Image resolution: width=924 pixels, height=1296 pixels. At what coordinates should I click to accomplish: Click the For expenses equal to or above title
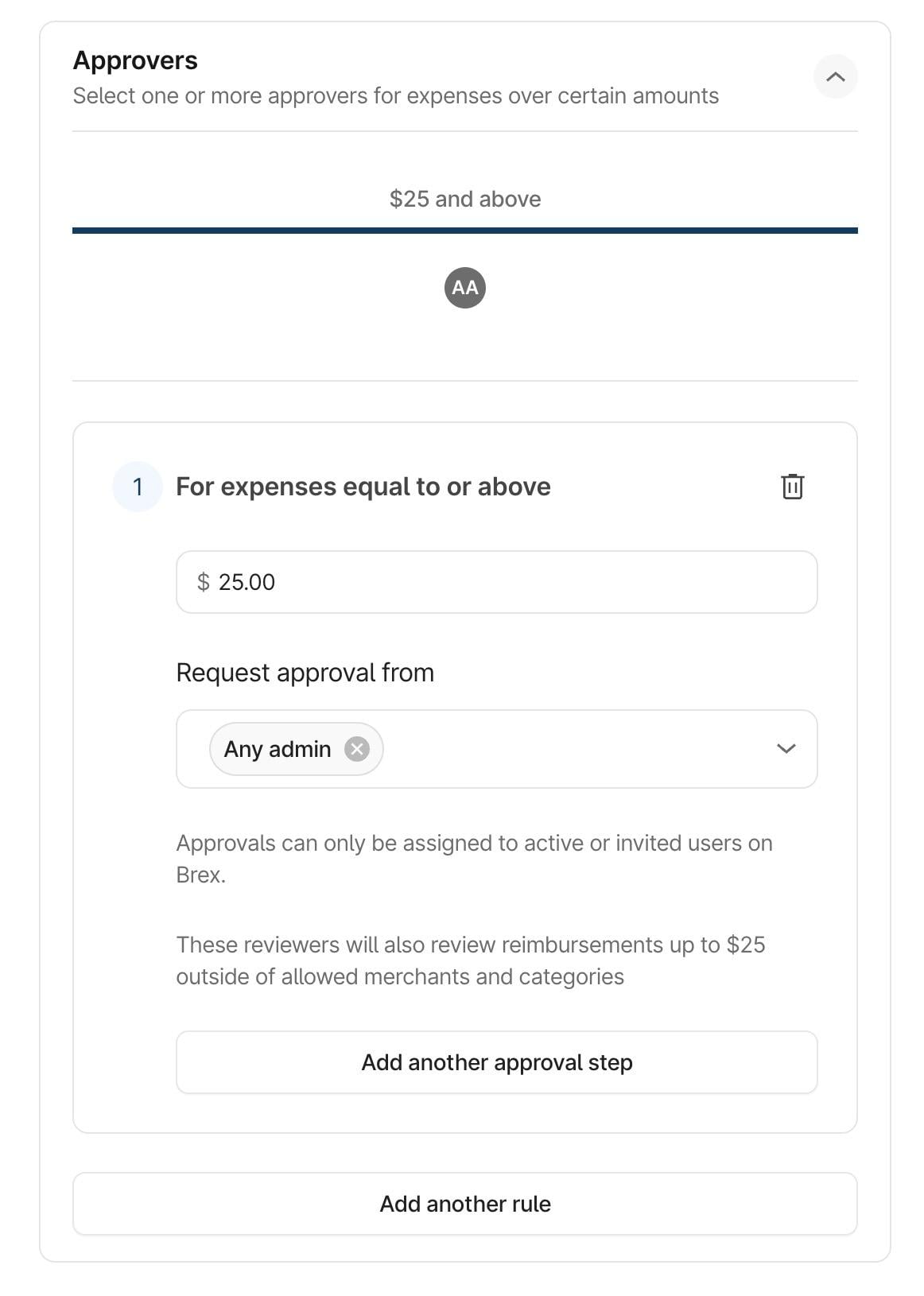[x=363, y=487]
